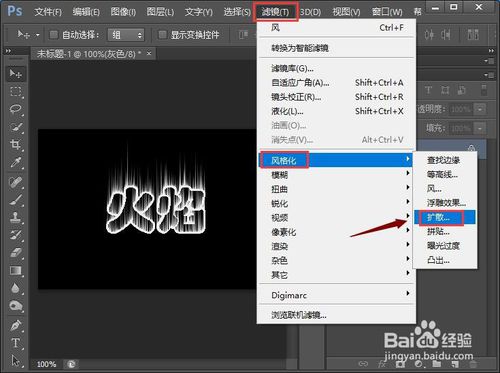Open the 组 auto-select dropdown
The image size is (500, 373).
tap(126, 35)
